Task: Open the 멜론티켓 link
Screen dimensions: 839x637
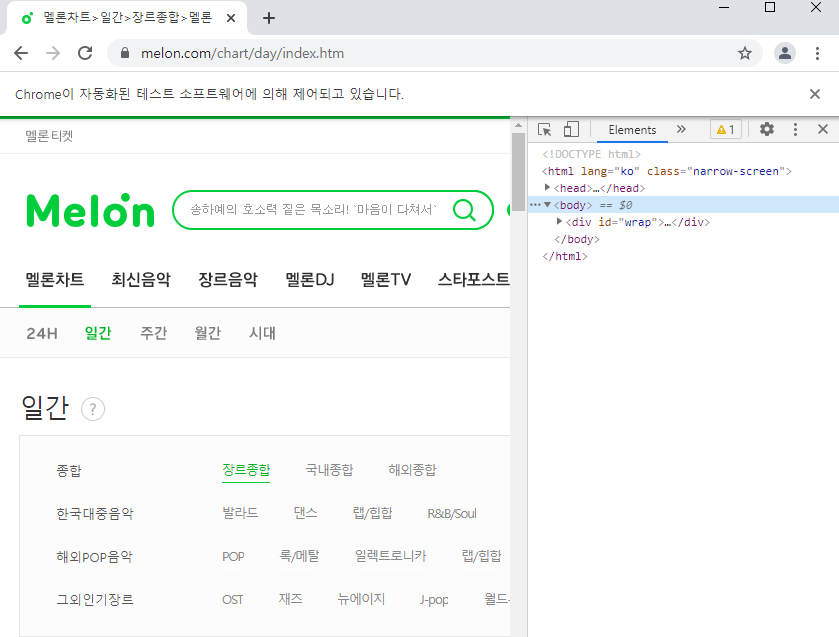Action: pyautogui.click(x=49, y=136)
